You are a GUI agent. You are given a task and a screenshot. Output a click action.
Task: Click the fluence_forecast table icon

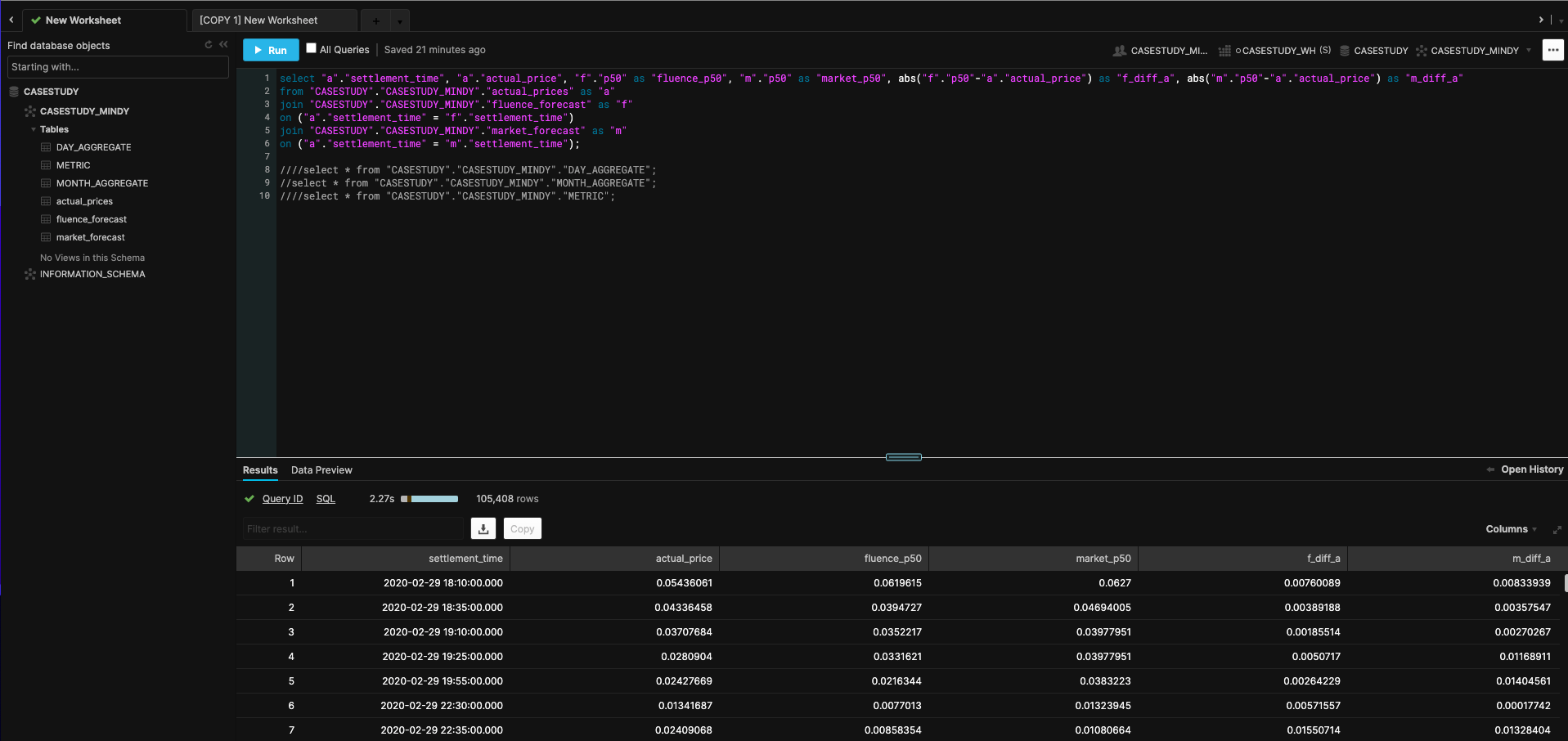point(46,219)
